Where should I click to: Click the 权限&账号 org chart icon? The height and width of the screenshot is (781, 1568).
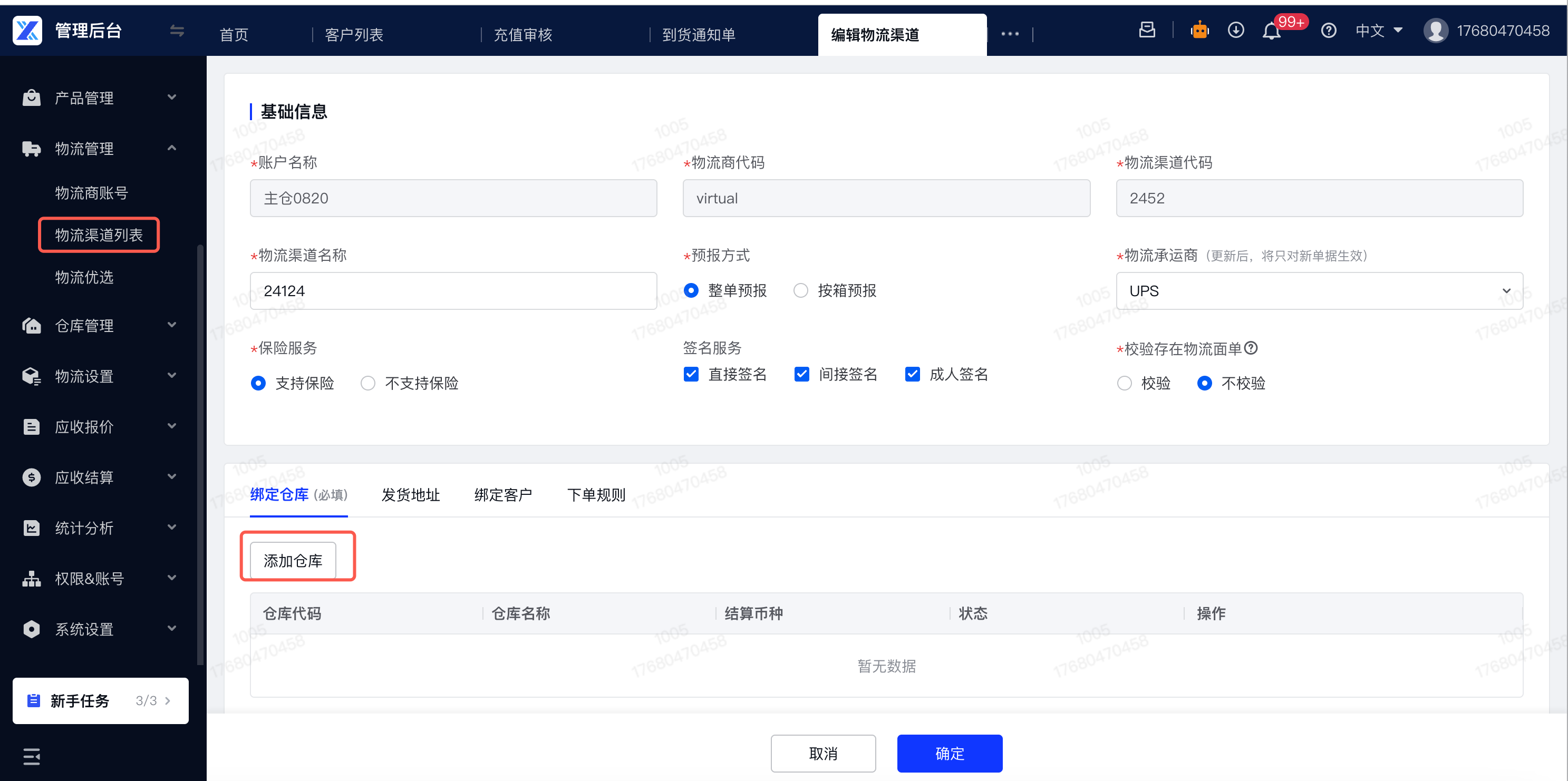click(x=31, y=579)
